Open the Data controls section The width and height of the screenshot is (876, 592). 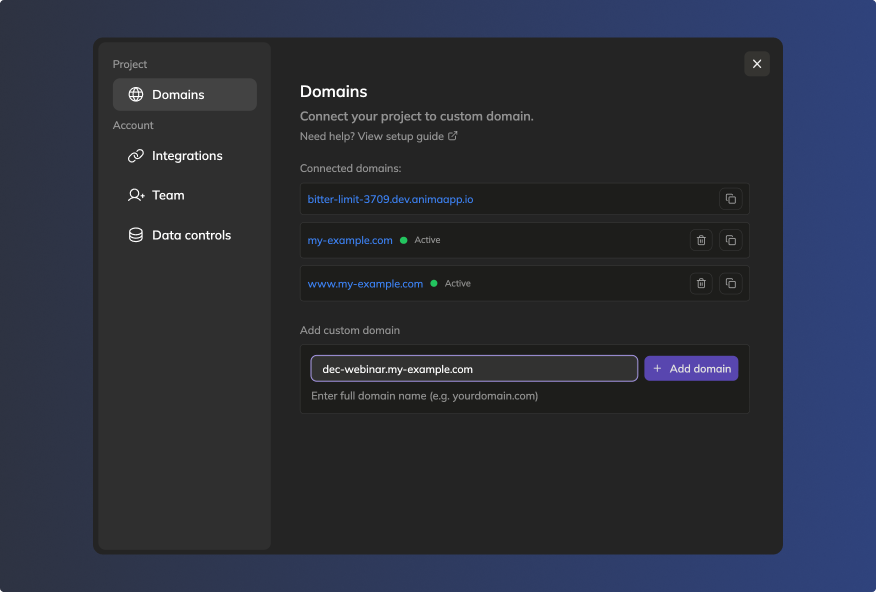(185, 235)
